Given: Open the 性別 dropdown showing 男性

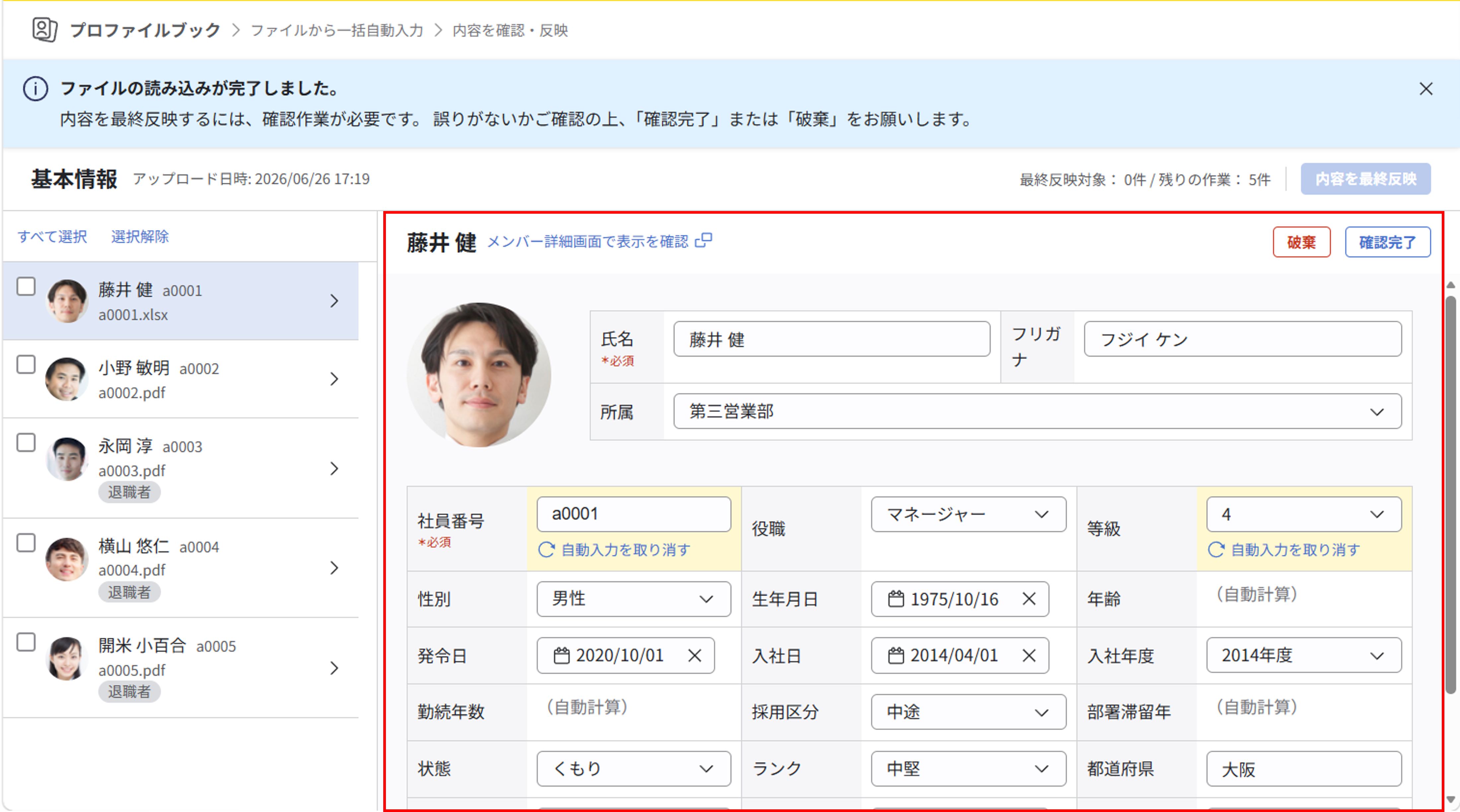Looking at the screenshot, I should click(x=634, y=599).
